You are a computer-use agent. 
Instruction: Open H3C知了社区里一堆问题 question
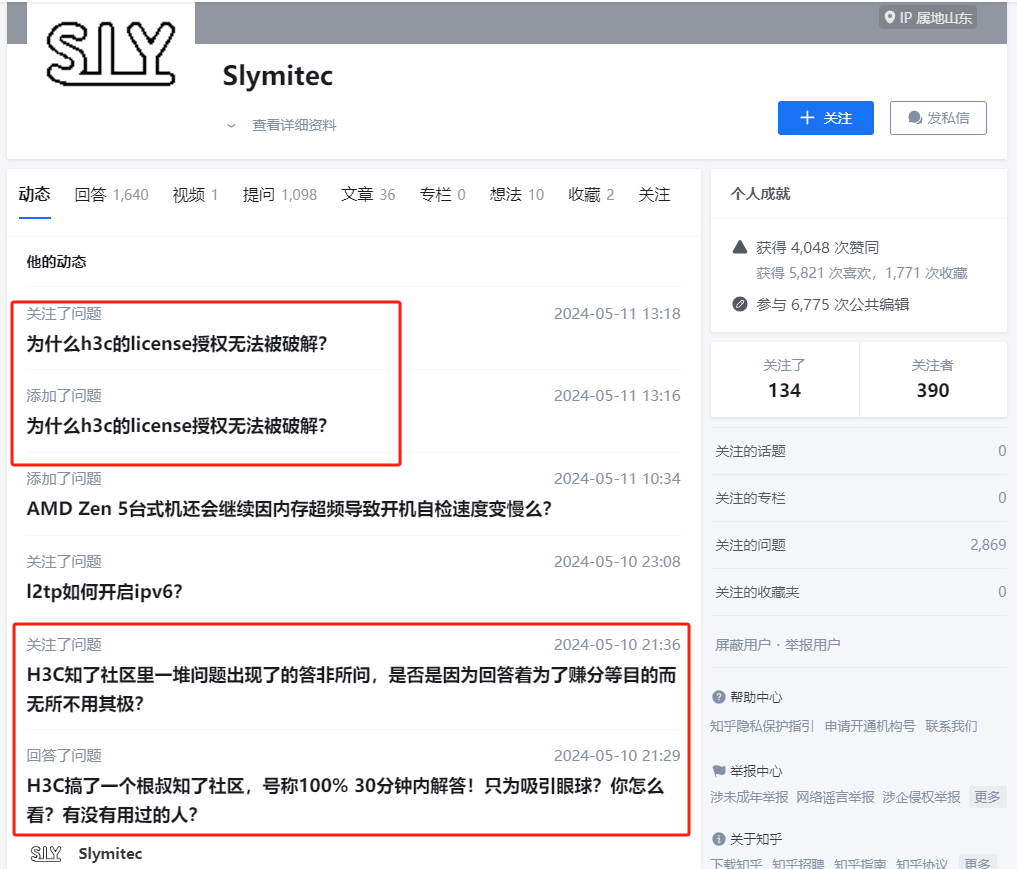[351, 689]
